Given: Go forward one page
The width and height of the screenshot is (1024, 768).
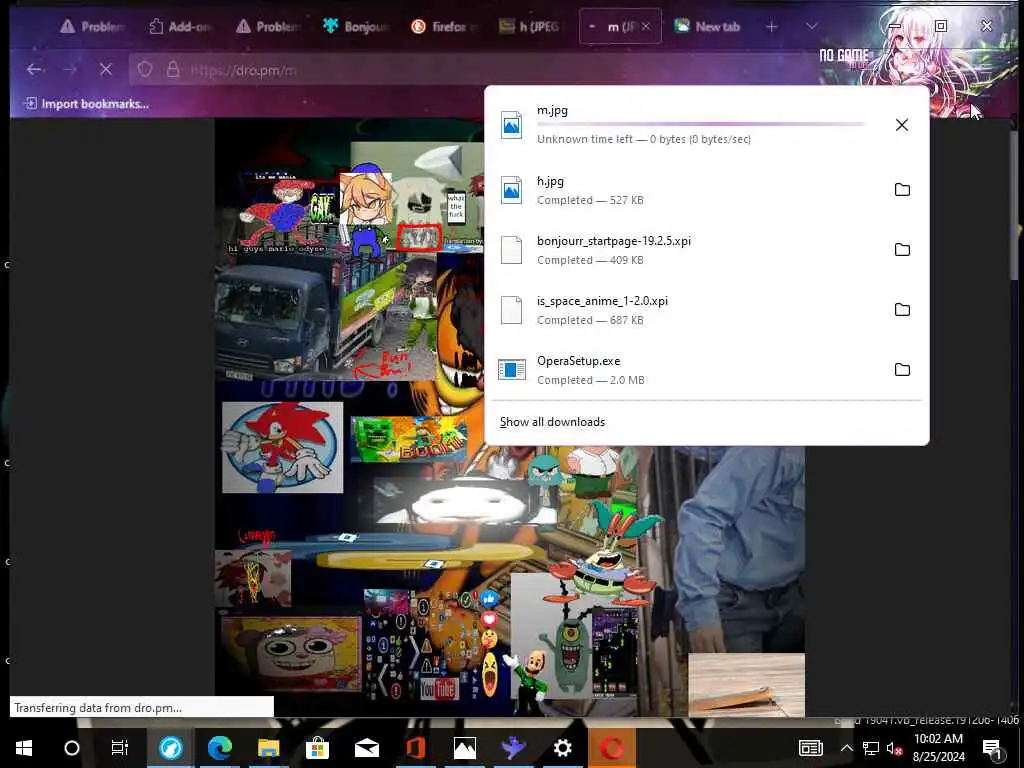Looking at the screenshot, I should pyautogui.click(x=70, y=69).
